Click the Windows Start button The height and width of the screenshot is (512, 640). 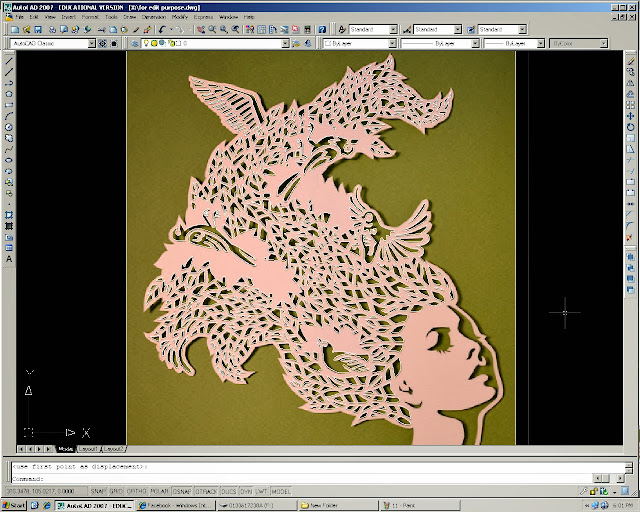(14, 505)
